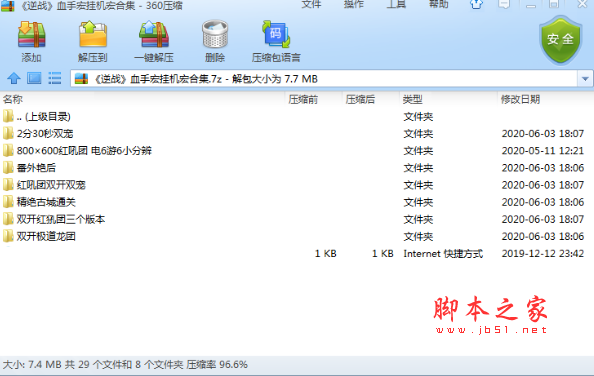Click folder icon of 2分30秒双宠 row
This screenshot has height=376, width=594.
click(8, 133)
